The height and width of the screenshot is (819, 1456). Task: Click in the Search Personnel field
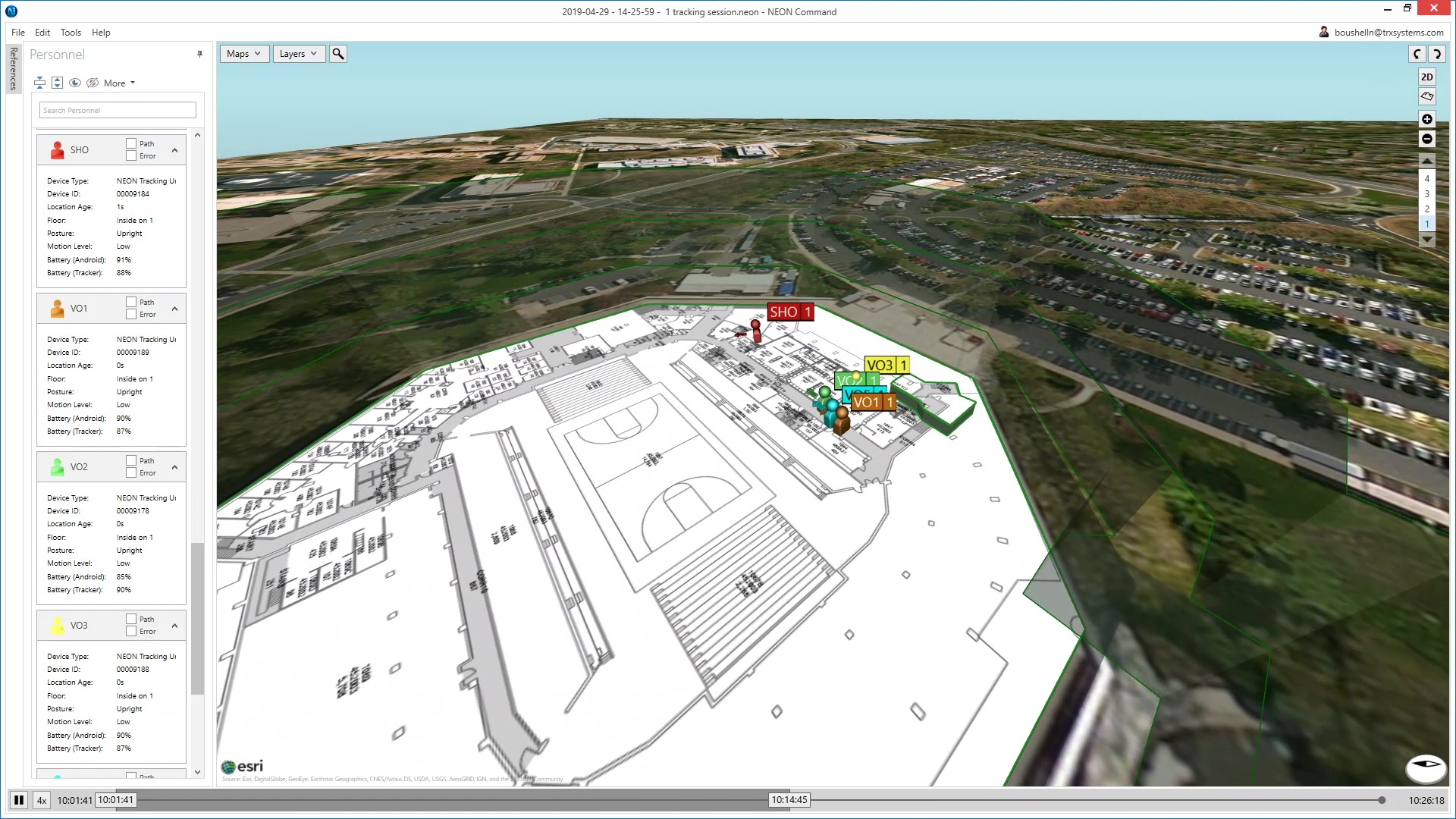(x=118, y=111)
